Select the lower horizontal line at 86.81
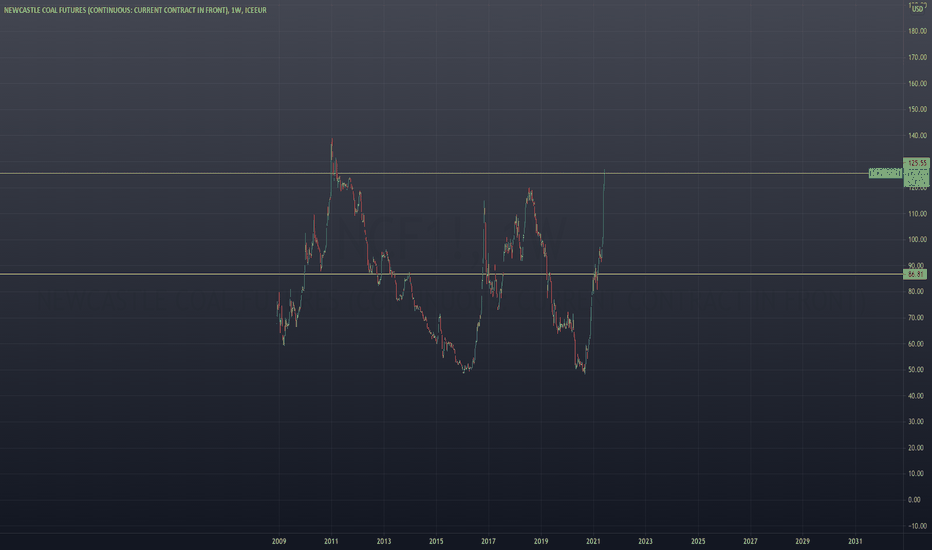 point(452,274)
